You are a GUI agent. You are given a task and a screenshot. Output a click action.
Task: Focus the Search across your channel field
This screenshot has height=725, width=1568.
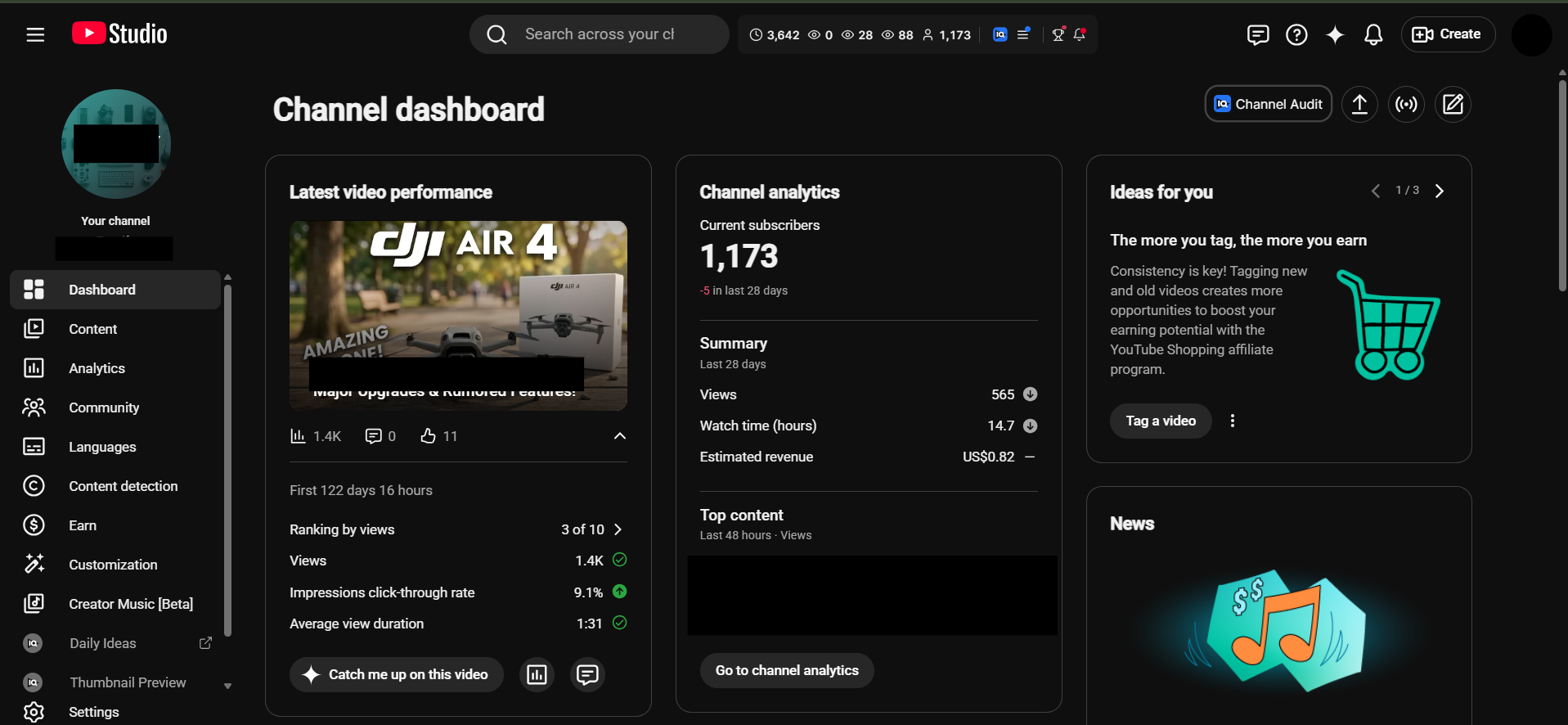pyautogui.click(x=600, y=34)
